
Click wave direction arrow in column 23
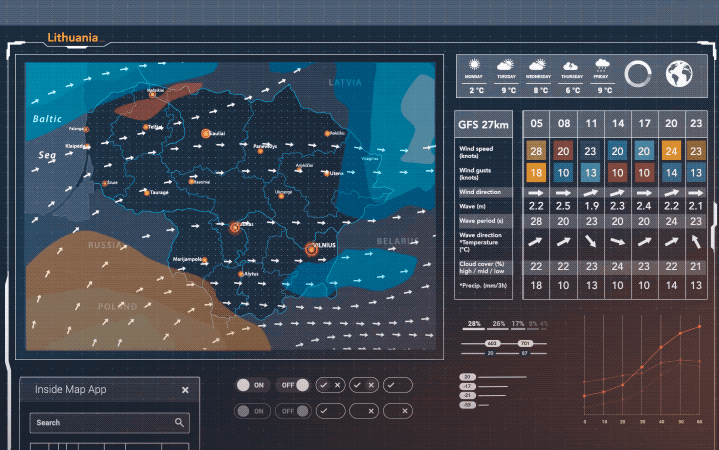(x=696, y=241)
